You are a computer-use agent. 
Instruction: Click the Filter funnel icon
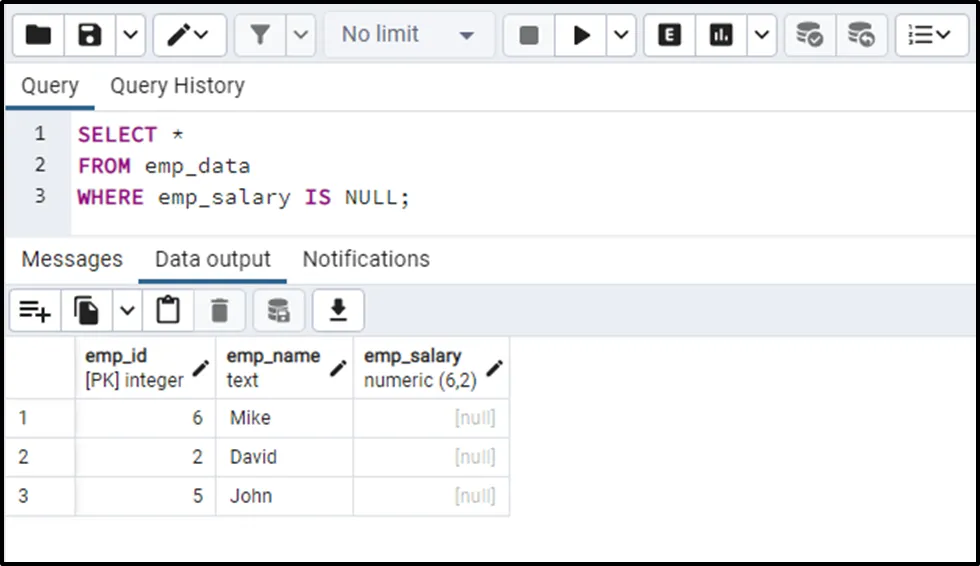click(260, 35)
